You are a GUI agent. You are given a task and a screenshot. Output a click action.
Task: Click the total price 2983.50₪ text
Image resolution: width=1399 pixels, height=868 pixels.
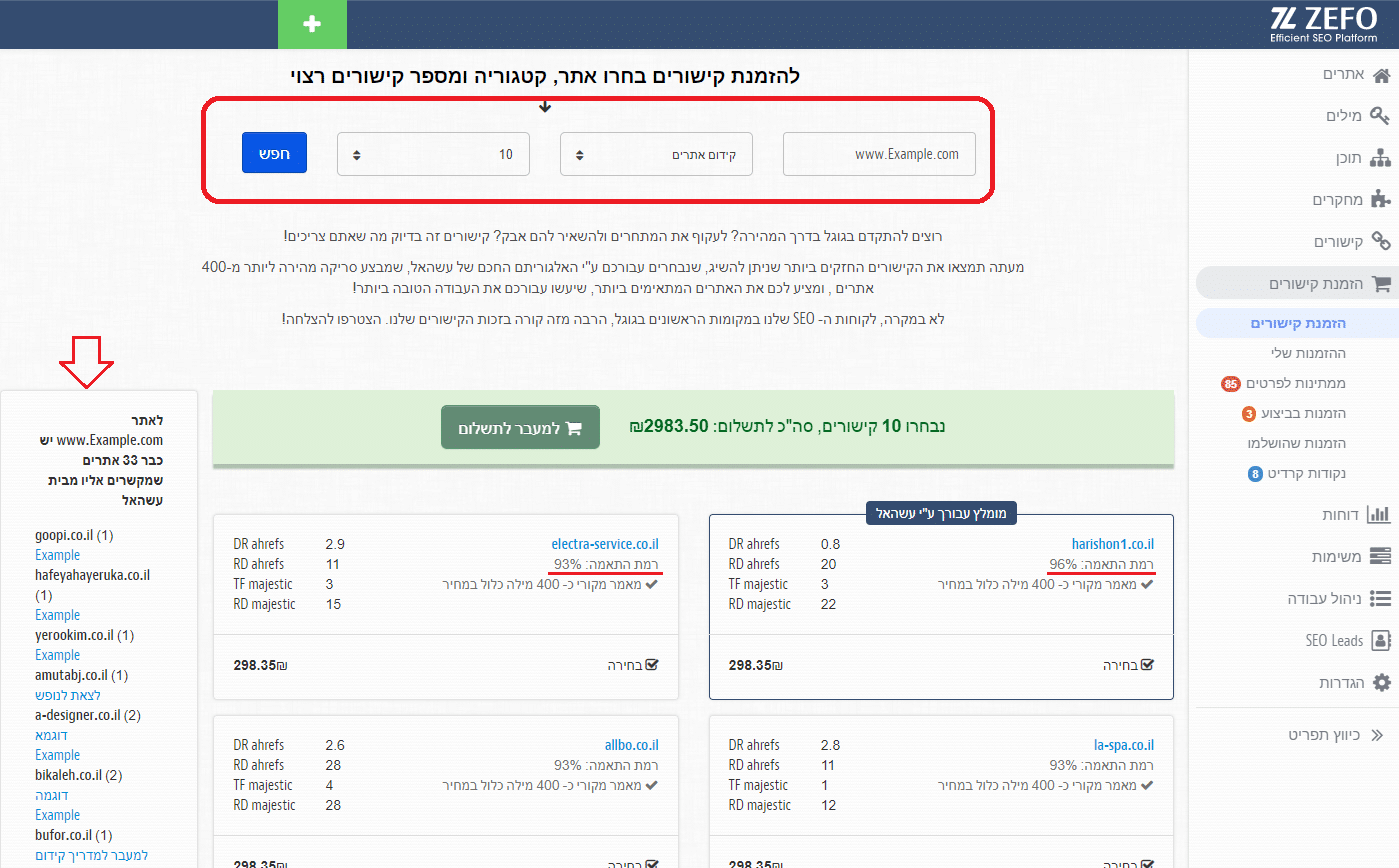668,426
